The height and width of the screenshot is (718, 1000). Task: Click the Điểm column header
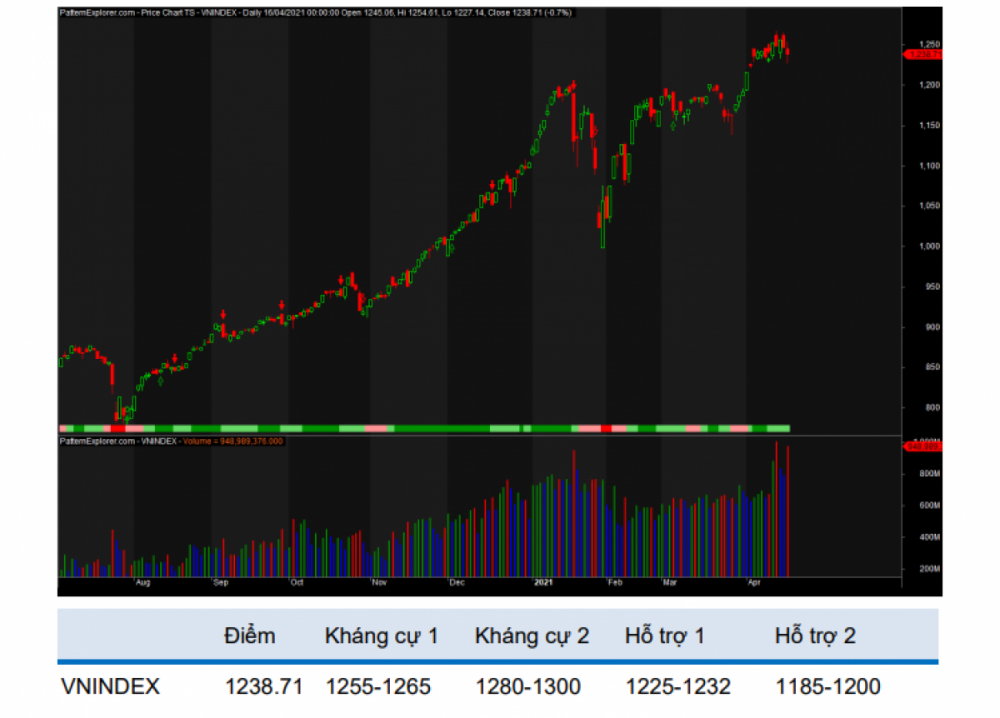250,635
